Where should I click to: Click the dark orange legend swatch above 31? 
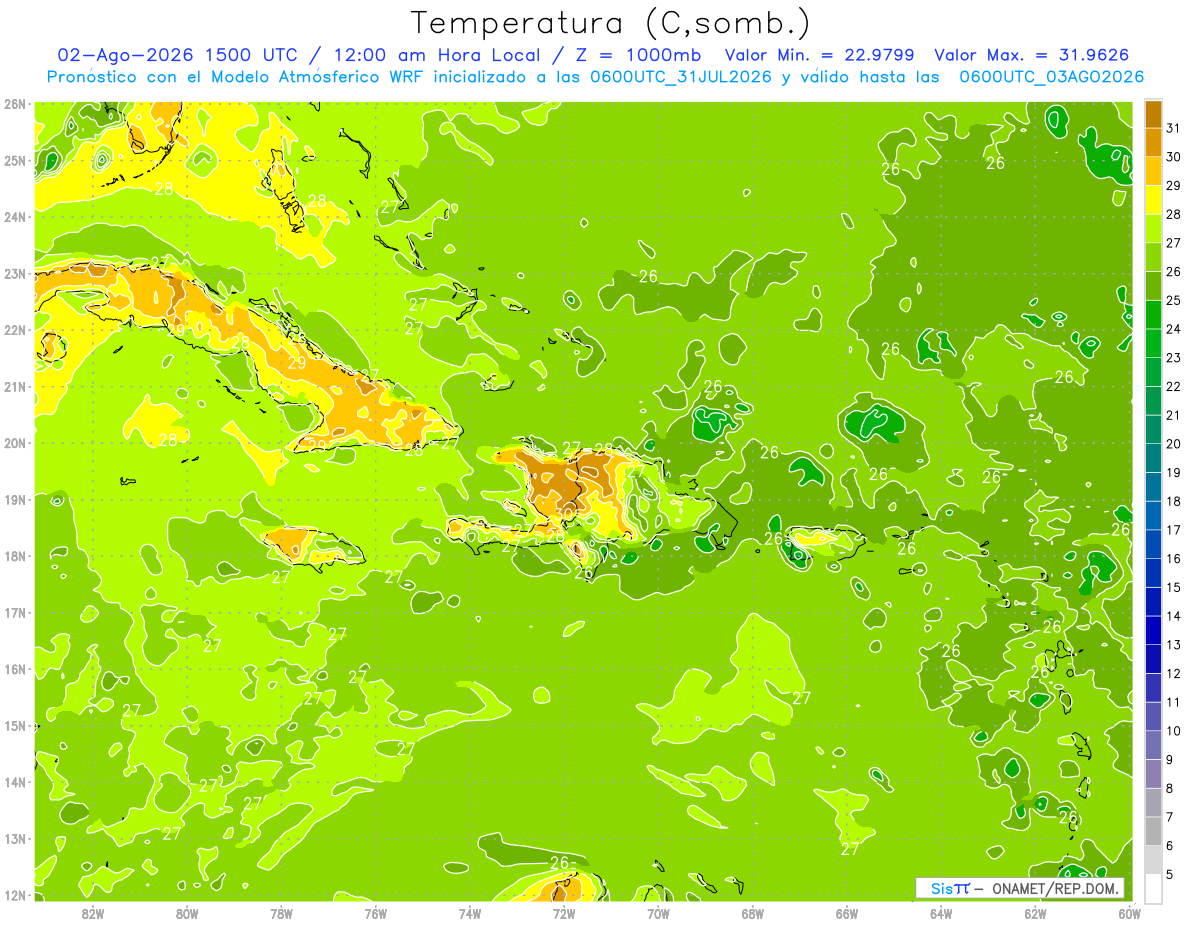[1154, 114]
